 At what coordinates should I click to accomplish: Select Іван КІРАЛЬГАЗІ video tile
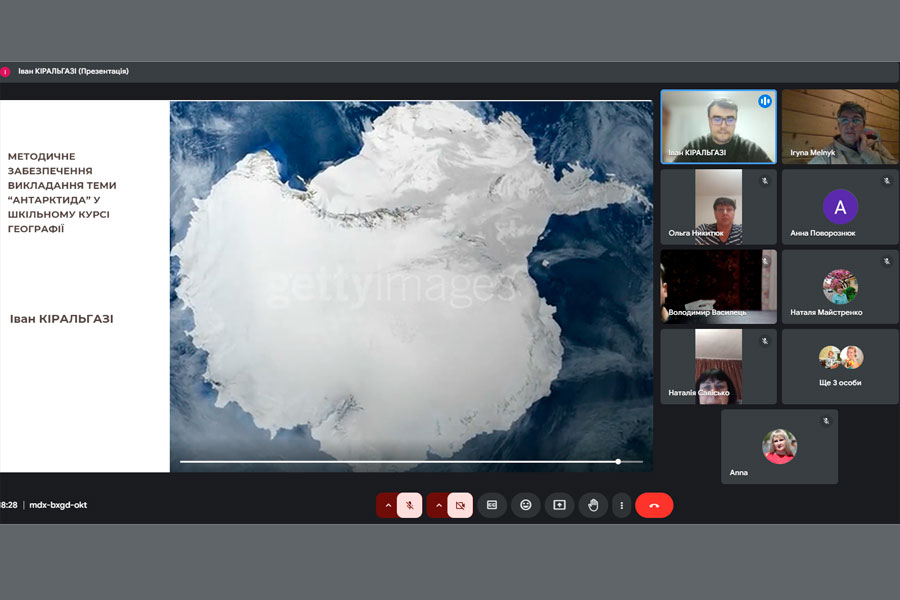click(719, 127)
